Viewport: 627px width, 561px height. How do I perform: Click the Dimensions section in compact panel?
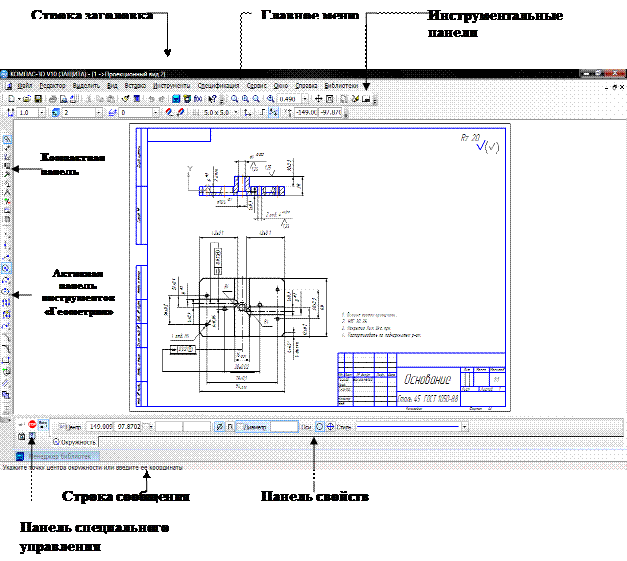click(7, 148)
